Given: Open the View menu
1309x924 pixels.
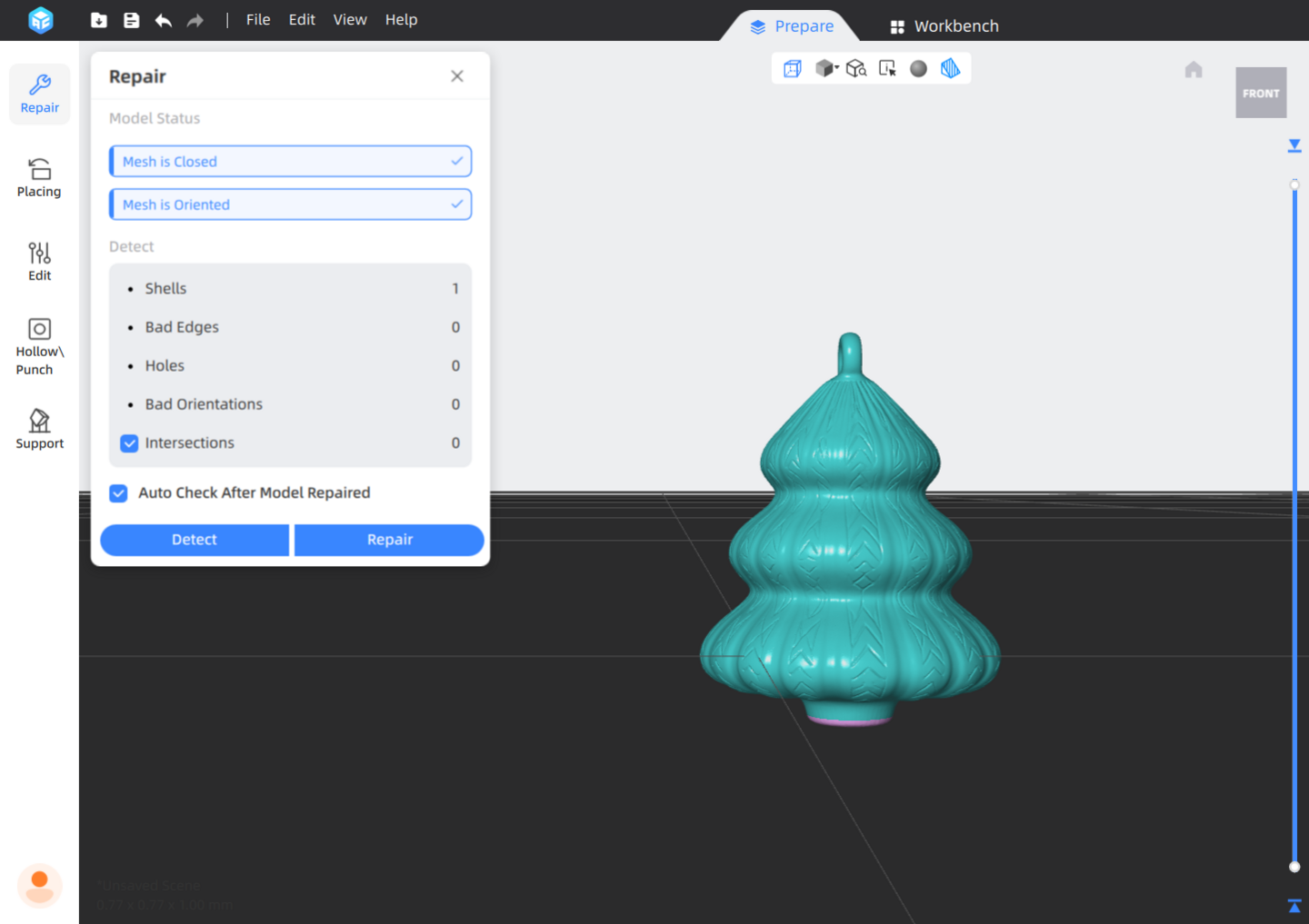Looking at the screenshot, I should [350, 20].
